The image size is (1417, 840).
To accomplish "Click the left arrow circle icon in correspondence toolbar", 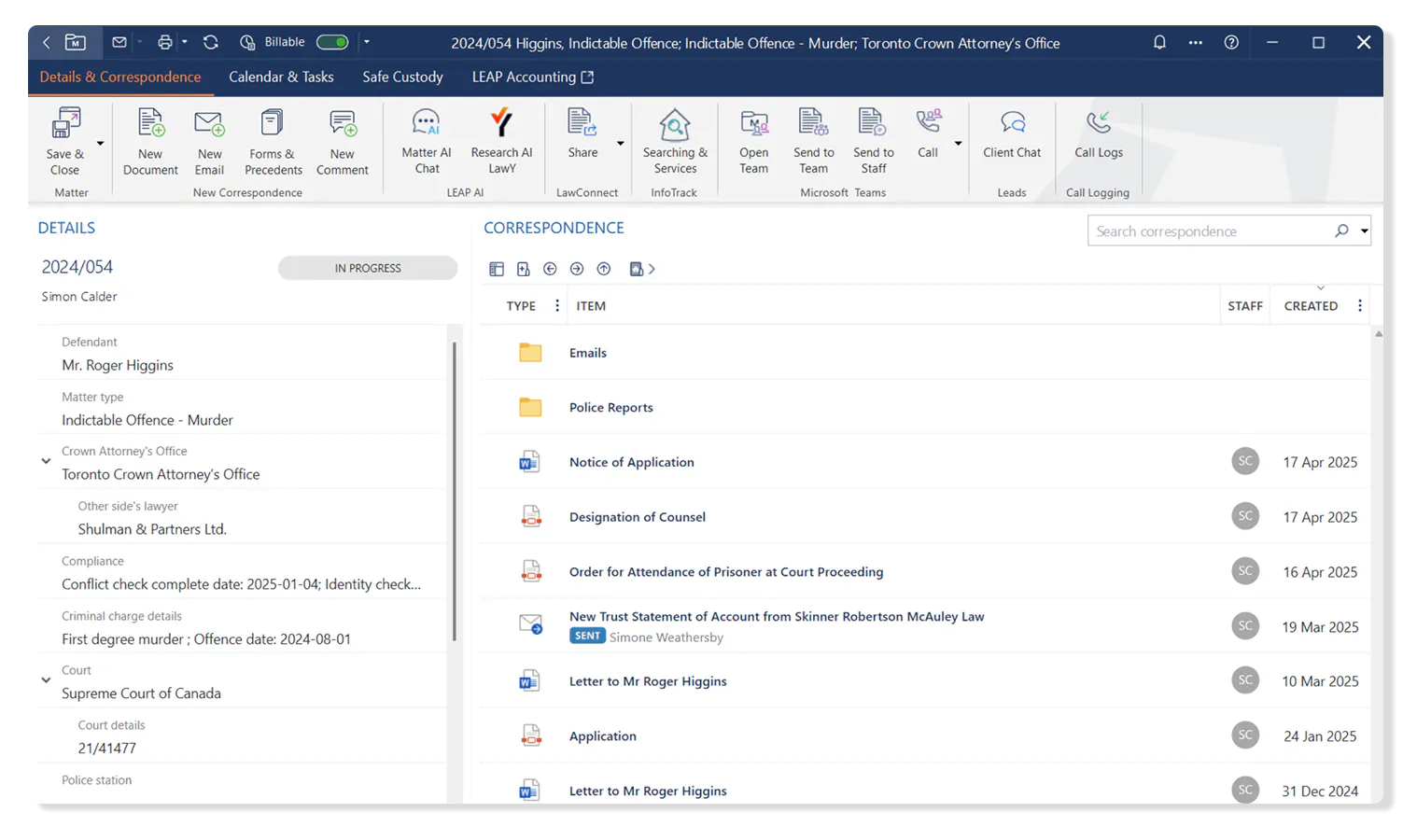I will [550, 269].
